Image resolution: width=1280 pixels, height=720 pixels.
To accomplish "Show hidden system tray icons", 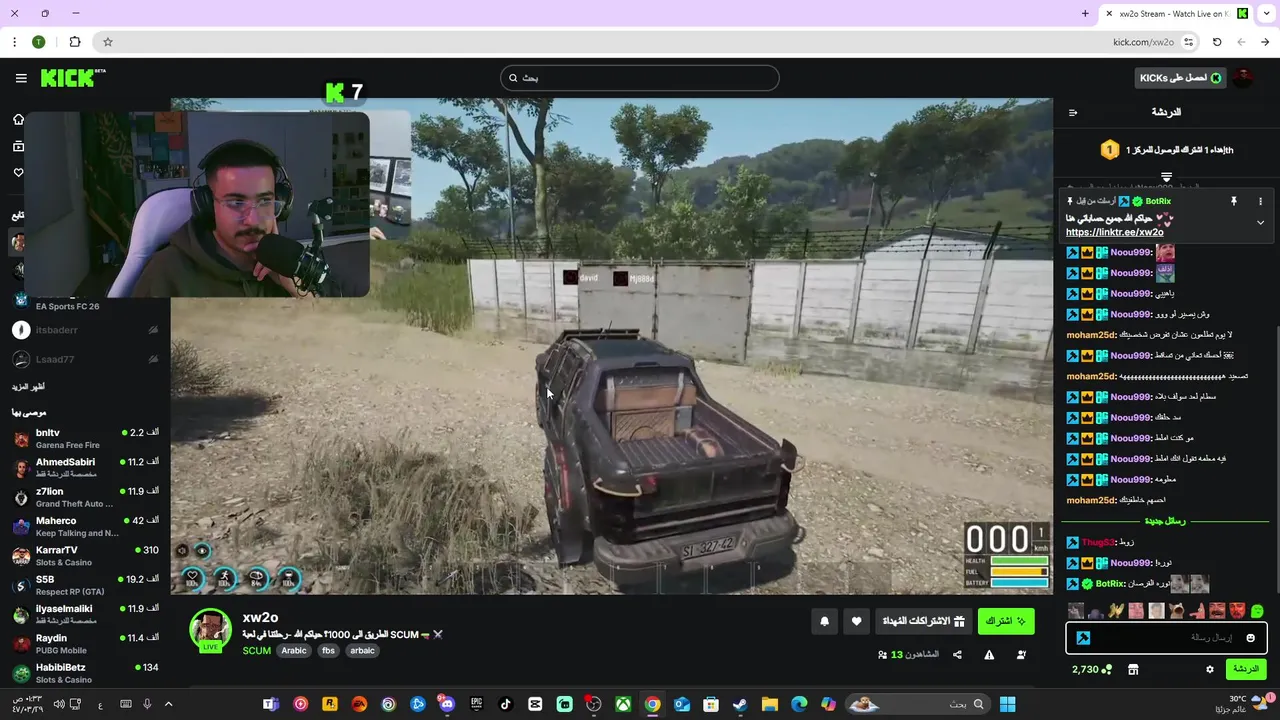I will 168,704.
